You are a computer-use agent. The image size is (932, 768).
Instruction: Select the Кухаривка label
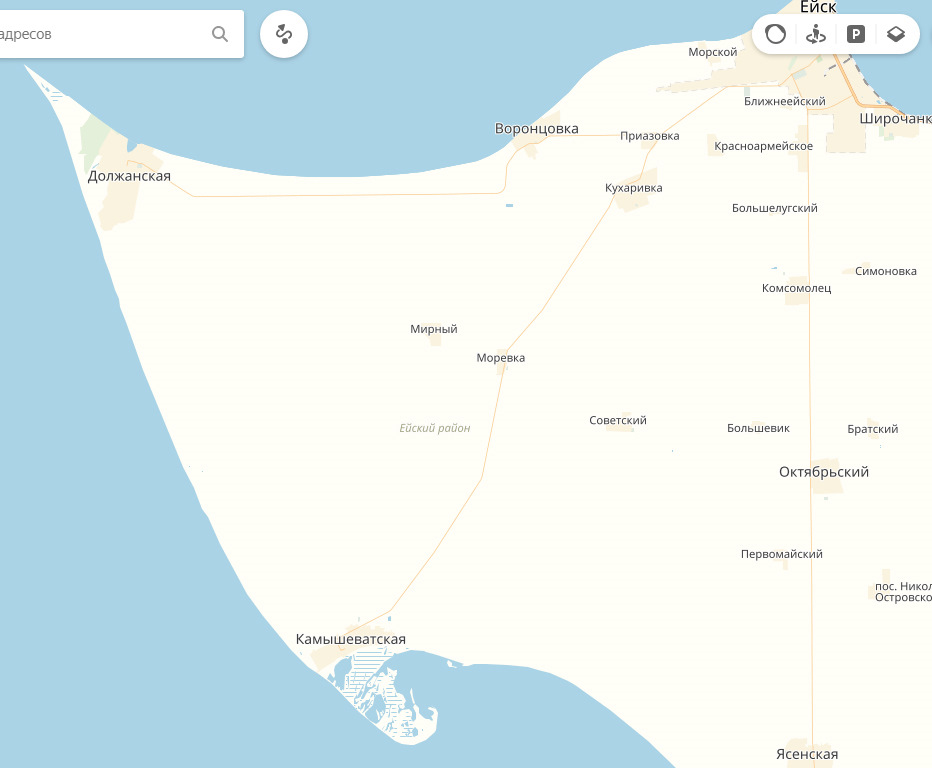click(634, 188)
